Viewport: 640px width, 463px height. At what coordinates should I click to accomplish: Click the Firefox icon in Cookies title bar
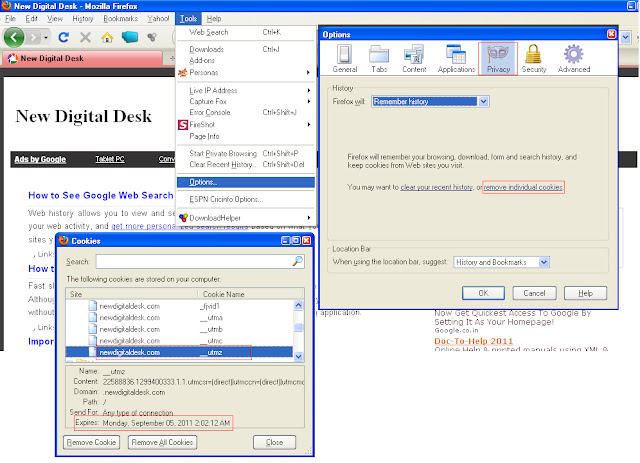click(x=63, y=240)
